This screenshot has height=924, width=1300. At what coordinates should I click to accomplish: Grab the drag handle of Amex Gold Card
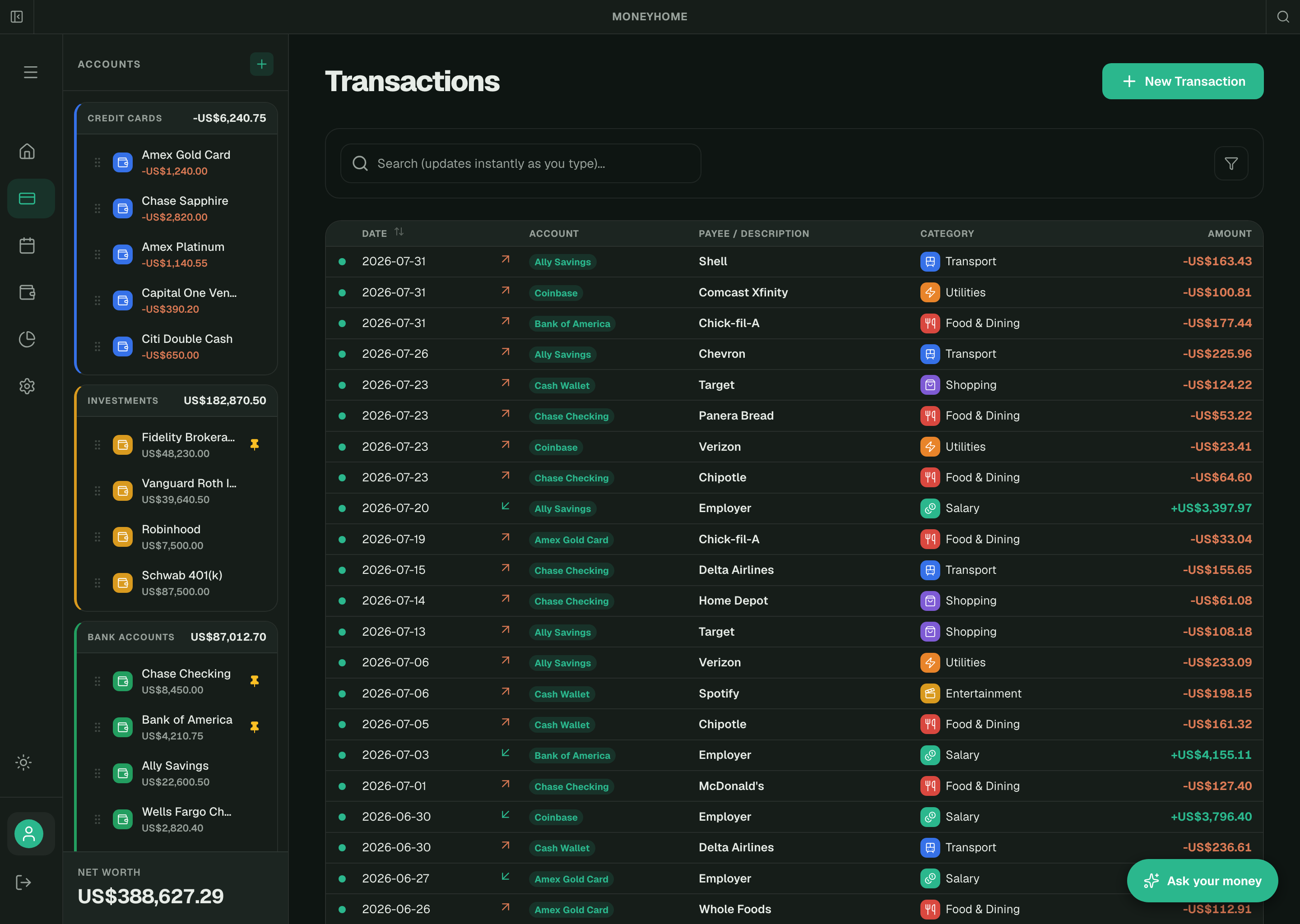tap(97, 163)
